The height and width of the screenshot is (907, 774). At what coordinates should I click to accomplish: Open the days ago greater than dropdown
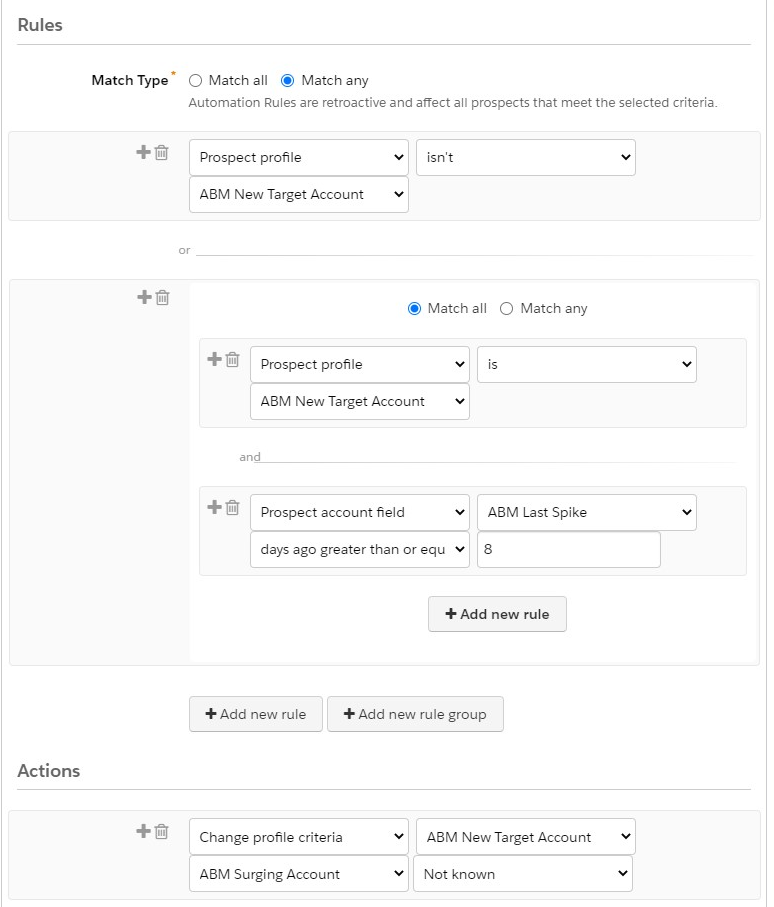[359, 550]
